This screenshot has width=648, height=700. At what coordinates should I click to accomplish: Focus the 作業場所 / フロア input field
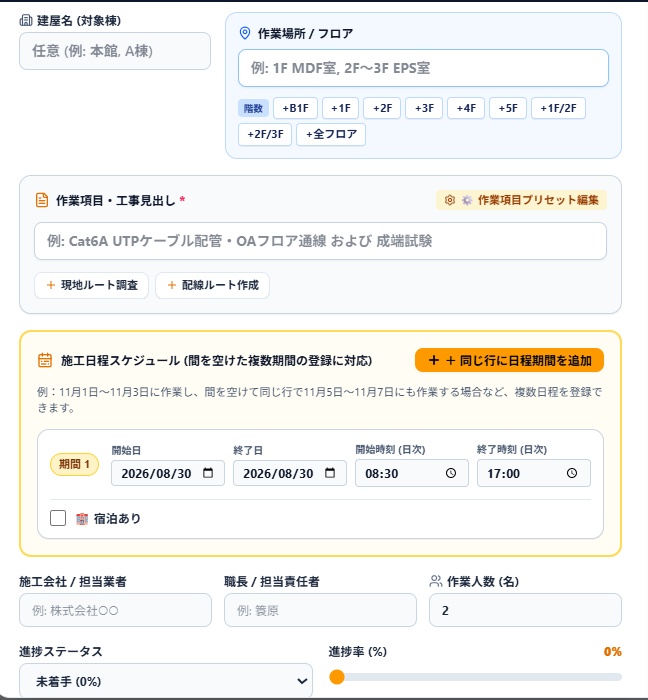click(423, 68)
